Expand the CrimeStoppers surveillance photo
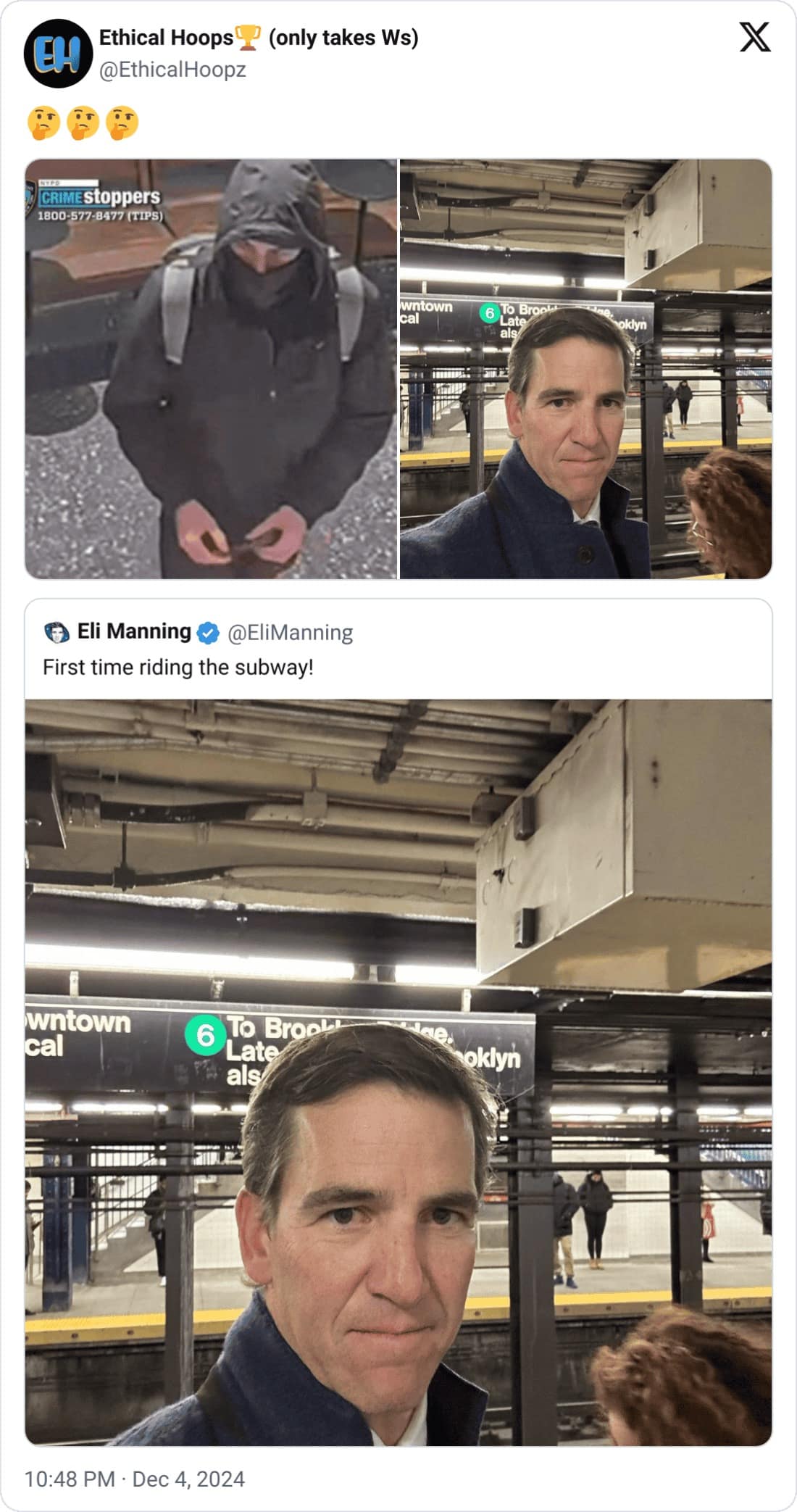 point(211,391)
